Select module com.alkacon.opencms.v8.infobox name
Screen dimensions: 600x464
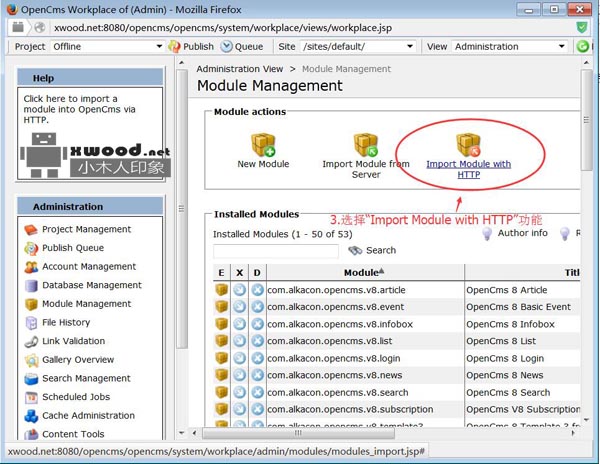click(340, 324)
